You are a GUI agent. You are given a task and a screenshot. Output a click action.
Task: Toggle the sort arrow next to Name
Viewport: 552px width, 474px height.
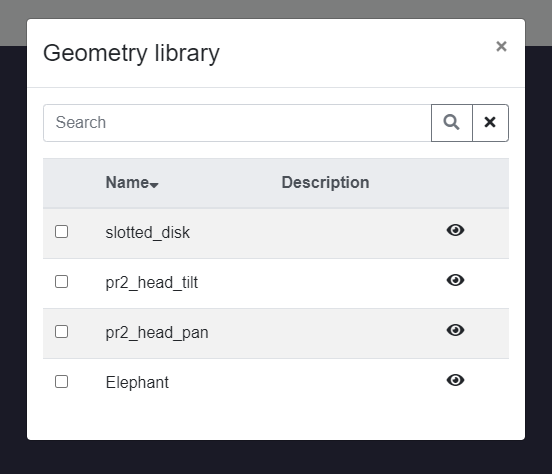point(154,185)
